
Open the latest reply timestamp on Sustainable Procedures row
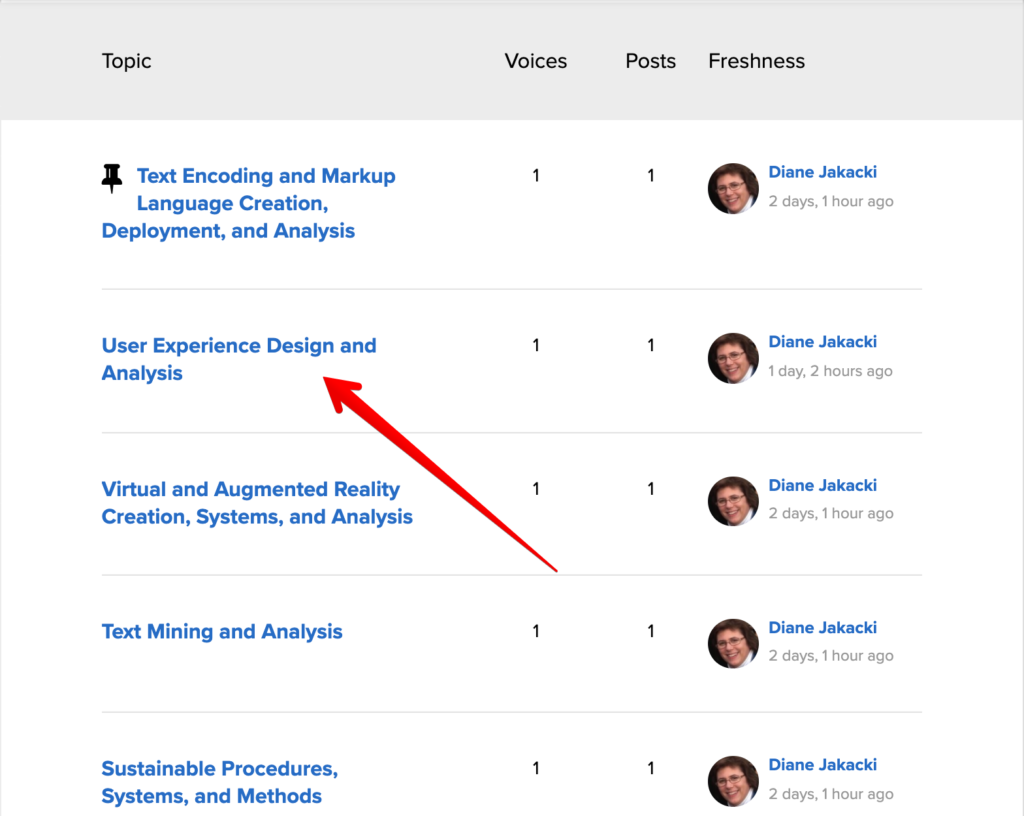(830, 793)
